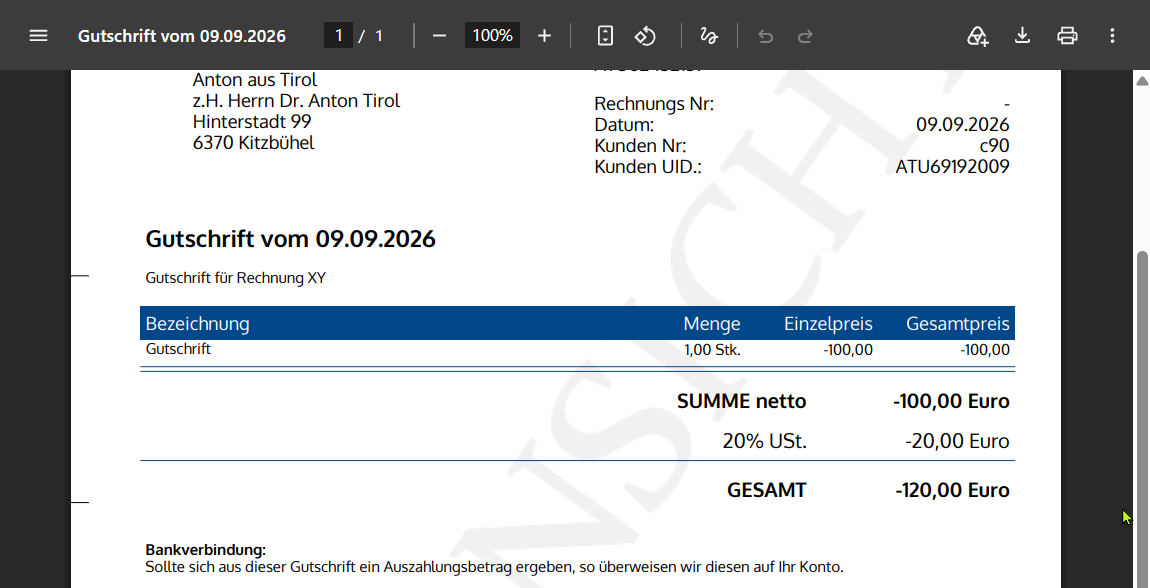
Task: Open the sidebar hamburger menu
Action: tap(38, 35)
